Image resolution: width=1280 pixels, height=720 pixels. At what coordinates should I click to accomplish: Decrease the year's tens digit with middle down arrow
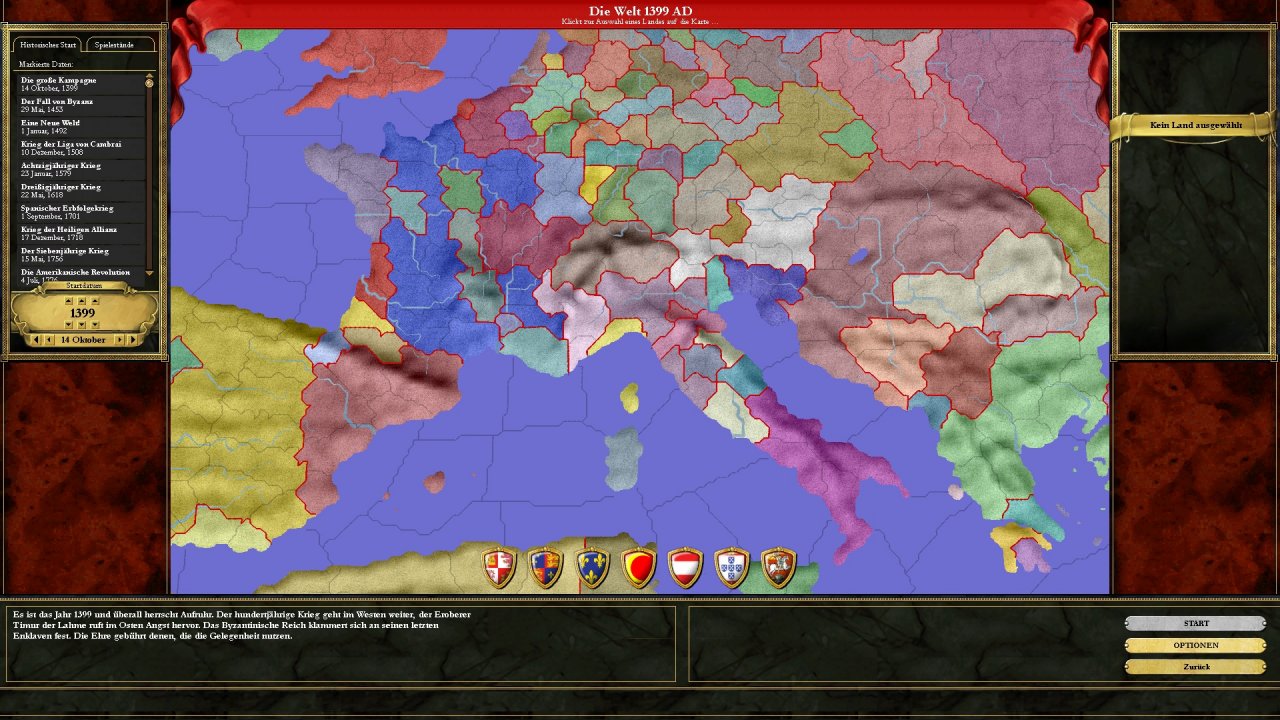coord(82,324)
